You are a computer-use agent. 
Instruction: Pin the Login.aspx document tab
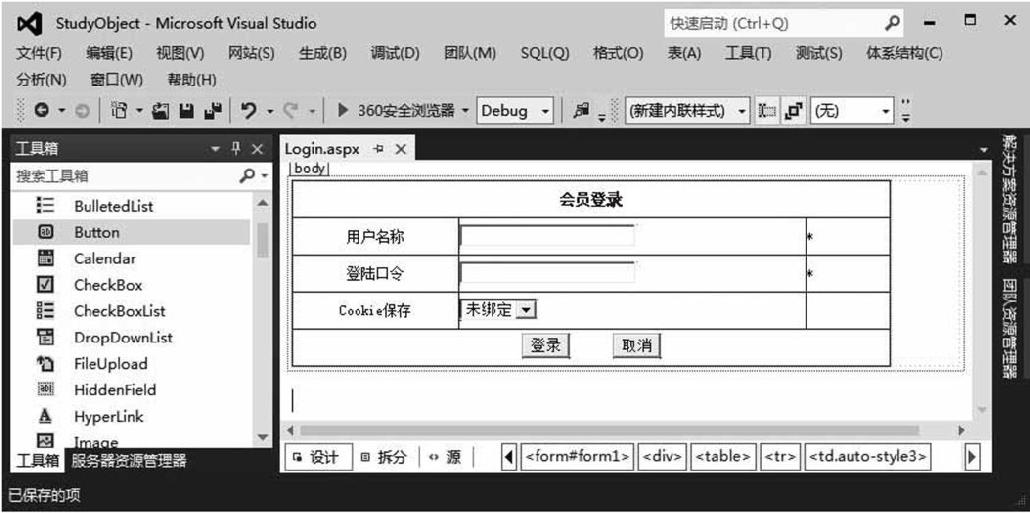(378, 149)
